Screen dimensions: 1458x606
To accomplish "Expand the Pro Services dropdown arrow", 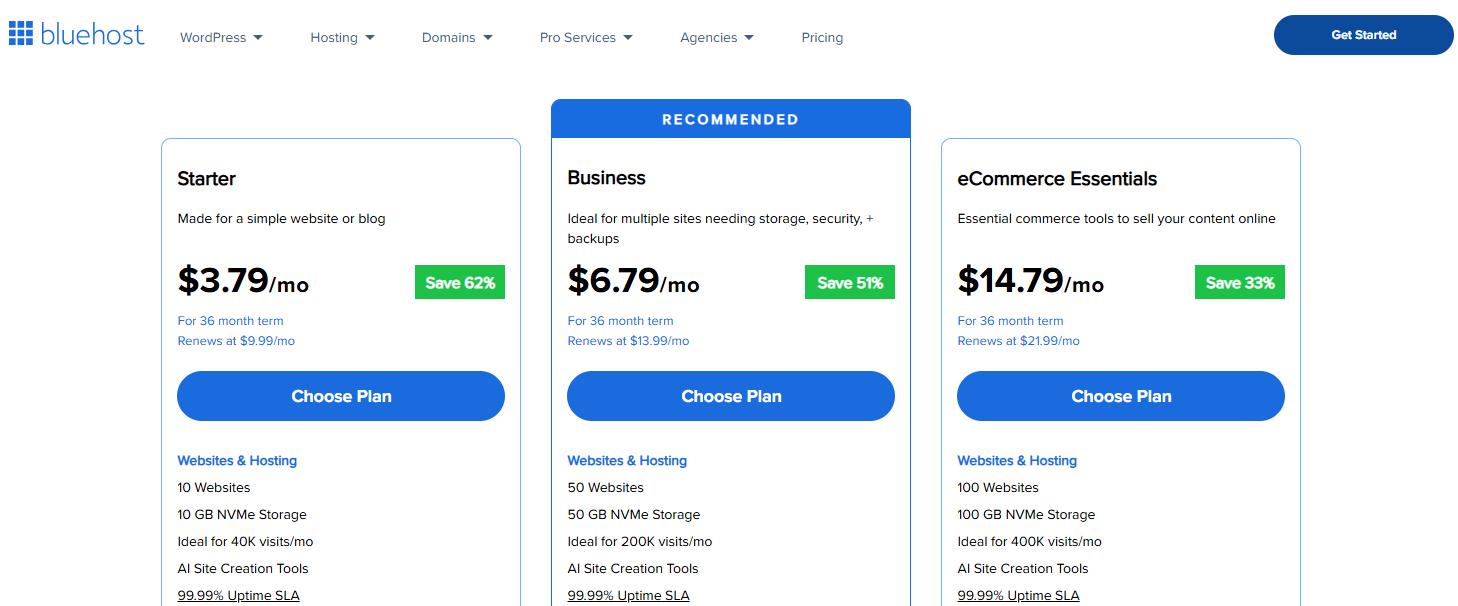I will [628, 38].
